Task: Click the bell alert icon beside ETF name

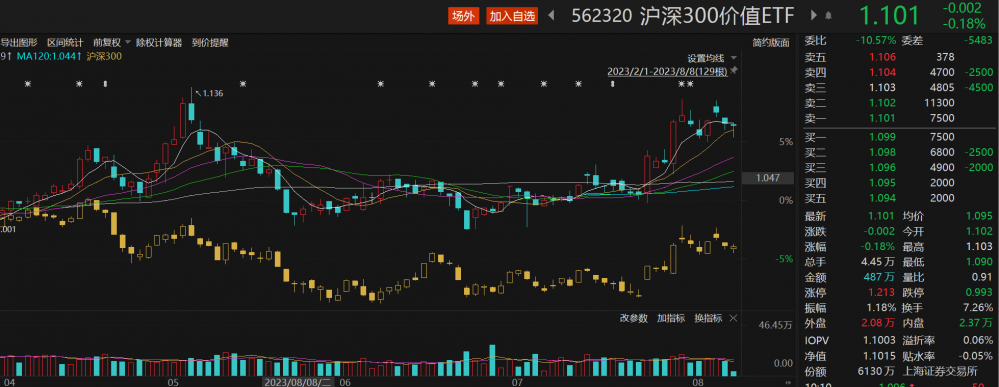Action: pyautogui.click(x=828, y=16)
